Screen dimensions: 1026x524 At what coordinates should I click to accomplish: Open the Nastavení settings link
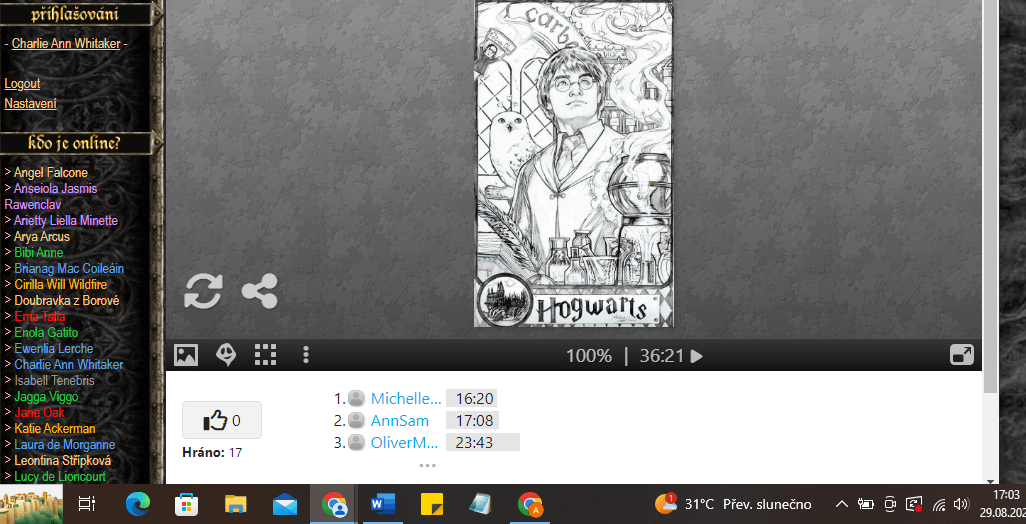pos(31,103)
